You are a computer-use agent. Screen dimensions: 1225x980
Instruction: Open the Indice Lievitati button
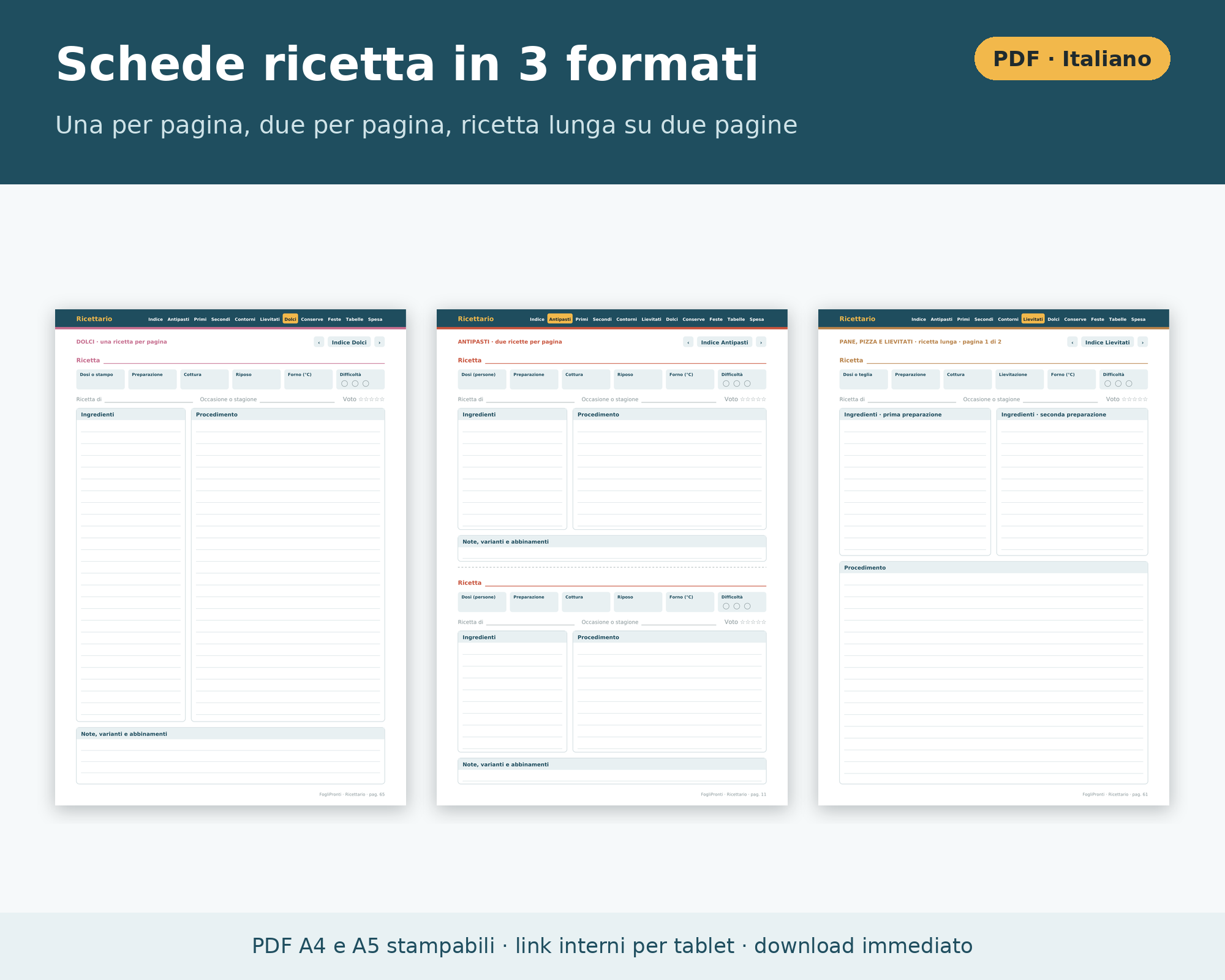1107,342
